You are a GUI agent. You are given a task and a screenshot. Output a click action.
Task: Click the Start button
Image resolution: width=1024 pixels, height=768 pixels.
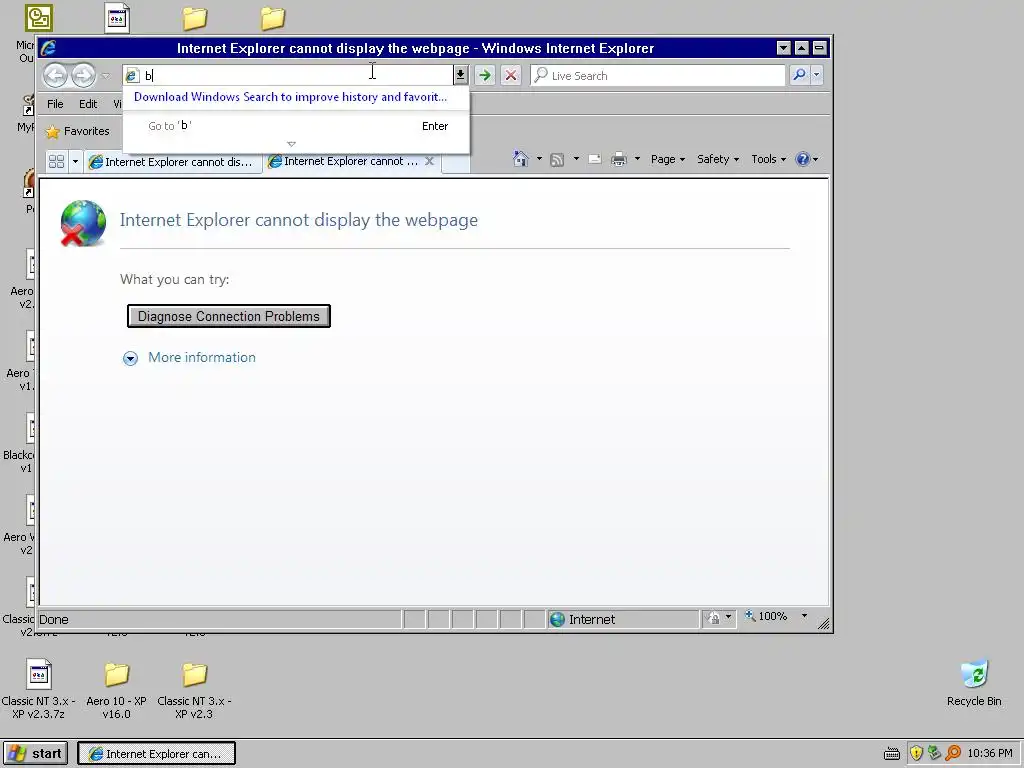[x=35, y=754]
